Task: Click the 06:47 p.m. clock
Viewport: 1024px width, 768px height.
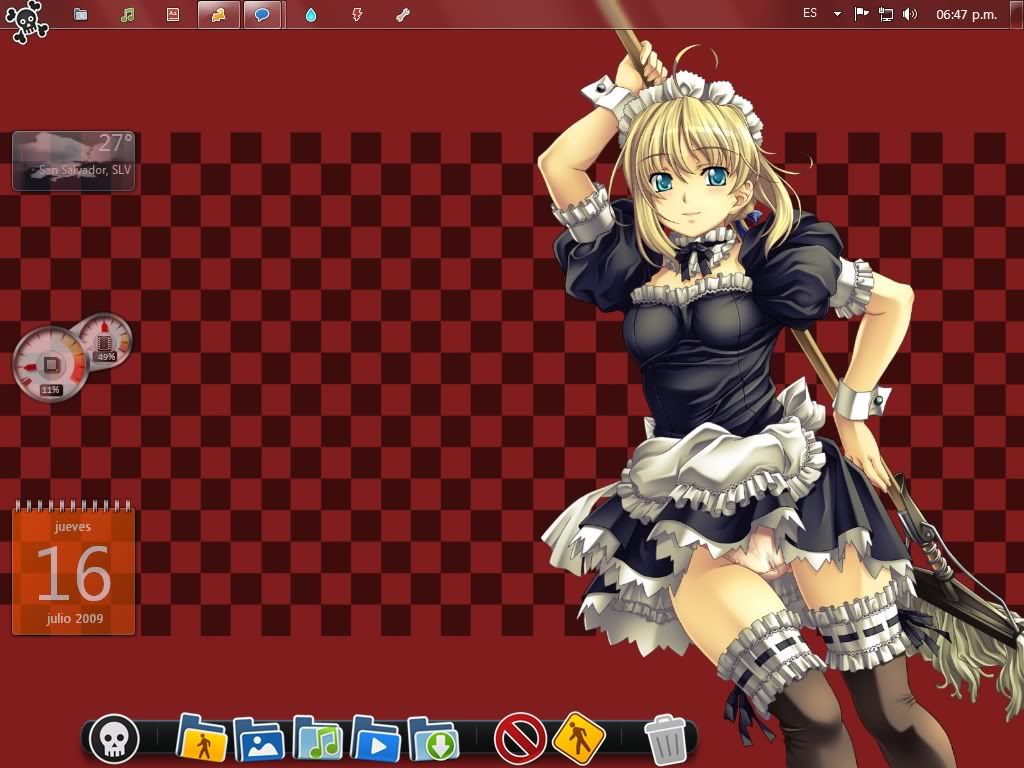Action: click(x=967, y=14)
